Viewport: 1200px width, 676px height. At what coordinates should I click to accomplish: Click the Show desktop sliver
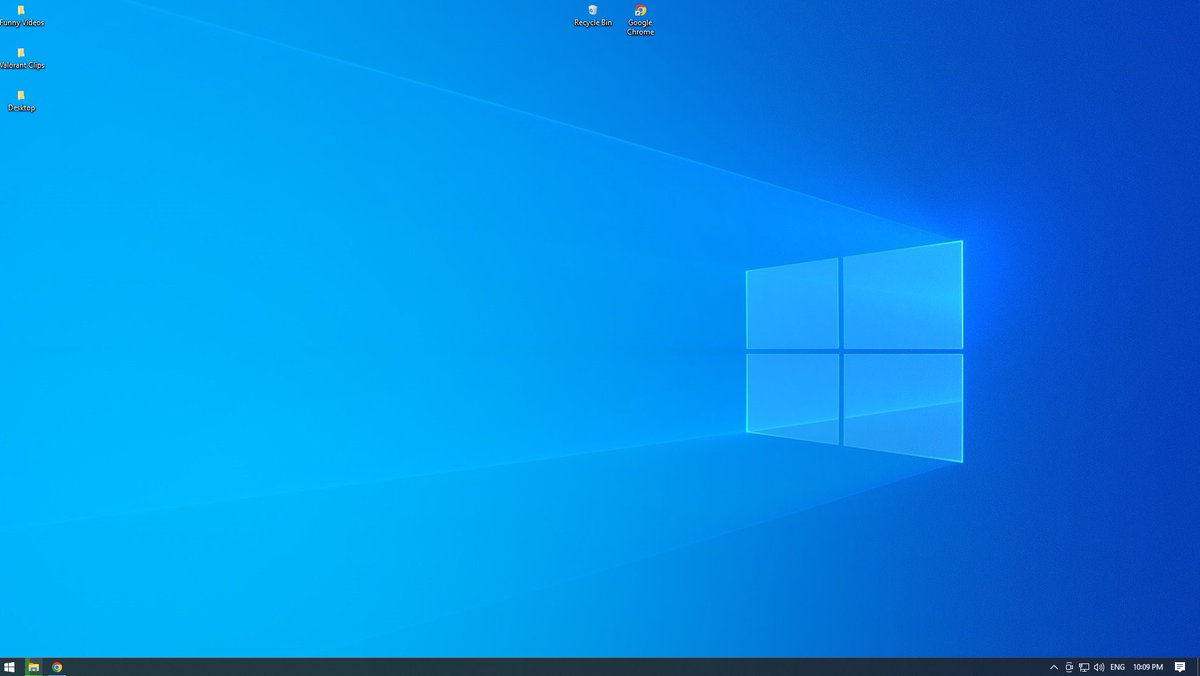point(1197,667)
